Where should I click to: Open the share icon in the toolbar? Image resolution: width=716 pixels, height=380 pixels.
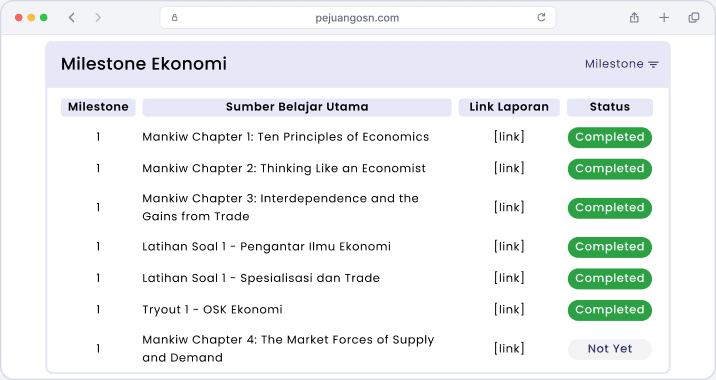tap(634, 17)
